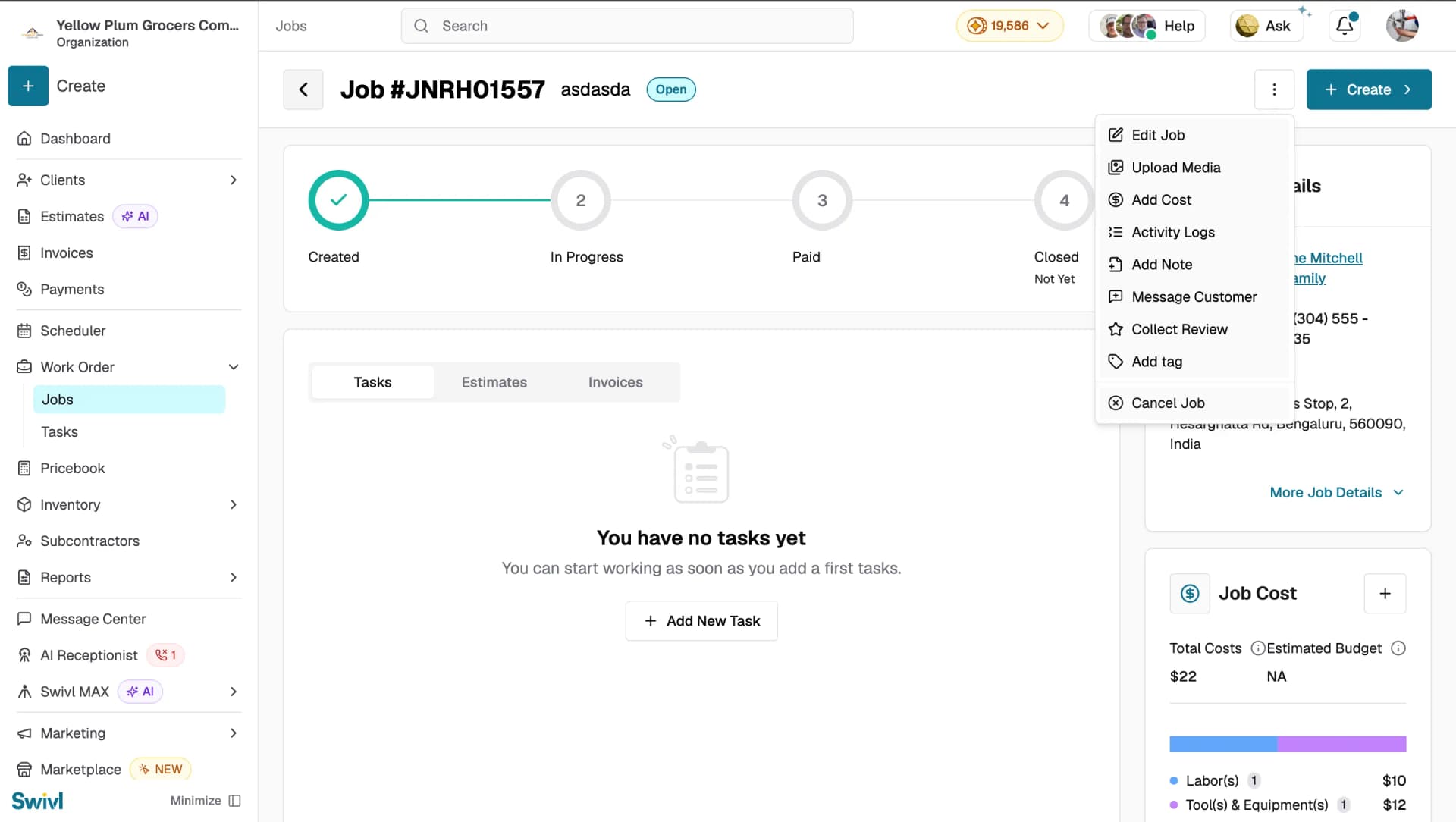Open Activity Logs from the menu
Viewport: 1456px width, 822px height.
coord(1194,232)
